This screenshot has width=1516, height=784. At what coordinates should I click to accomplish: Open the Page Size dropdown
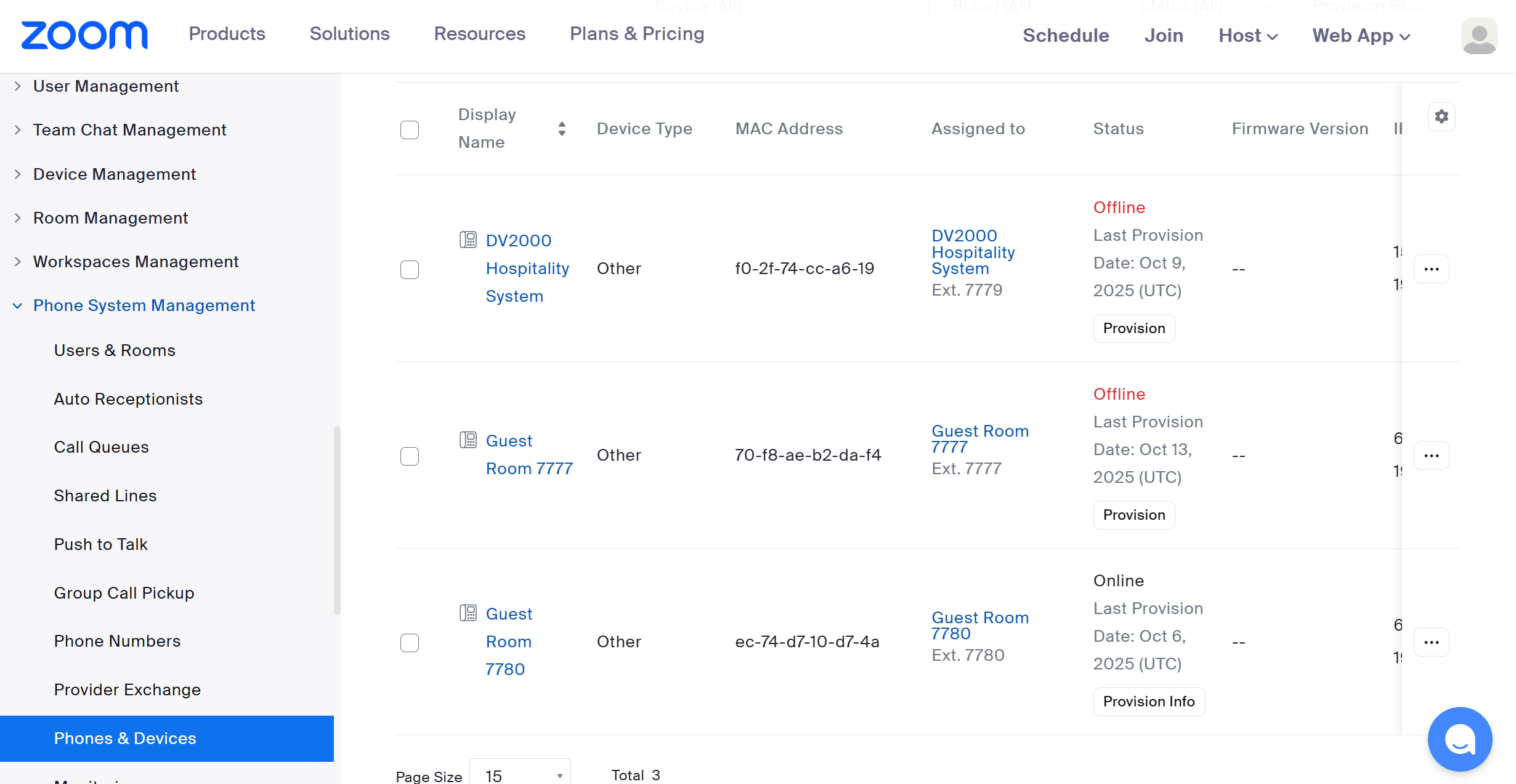(520, 775)
